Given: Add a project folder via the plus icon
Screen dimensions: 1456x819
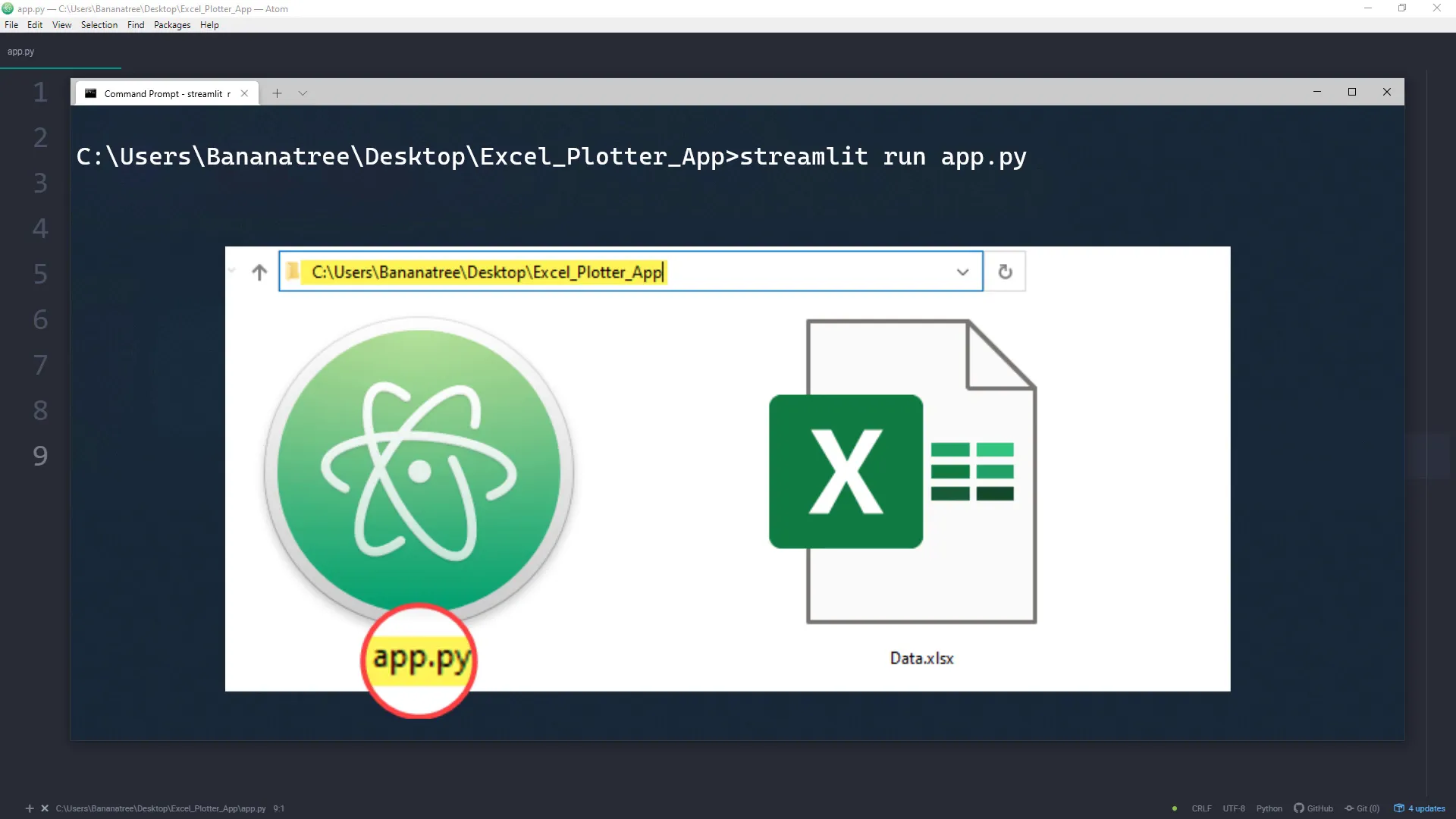Looking at the screenshot, I should pos(30,808).
